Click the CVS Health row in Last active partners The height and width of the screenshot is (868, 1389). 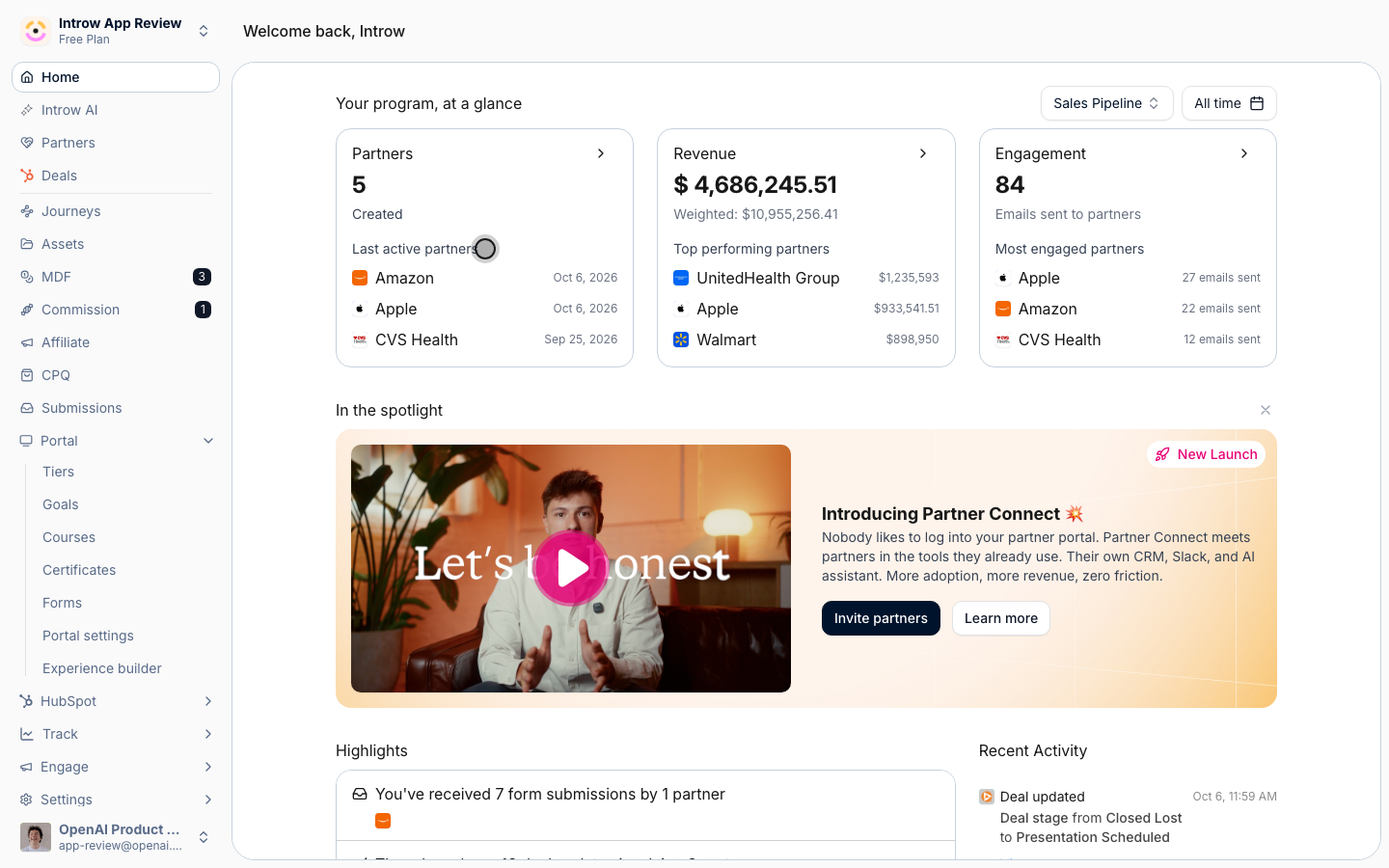pyautogui.click(x=484, y=339)
